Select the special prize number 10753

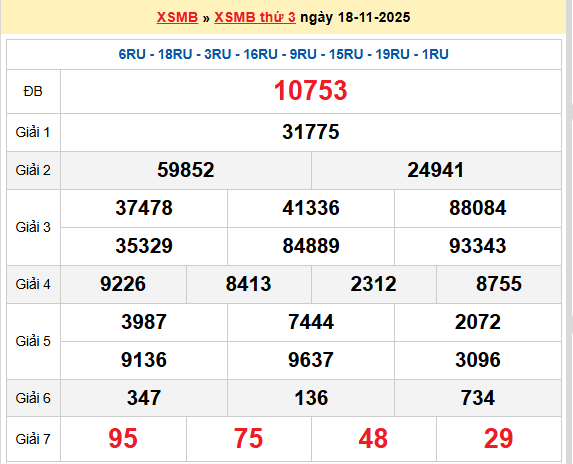(x=311, y=91)
